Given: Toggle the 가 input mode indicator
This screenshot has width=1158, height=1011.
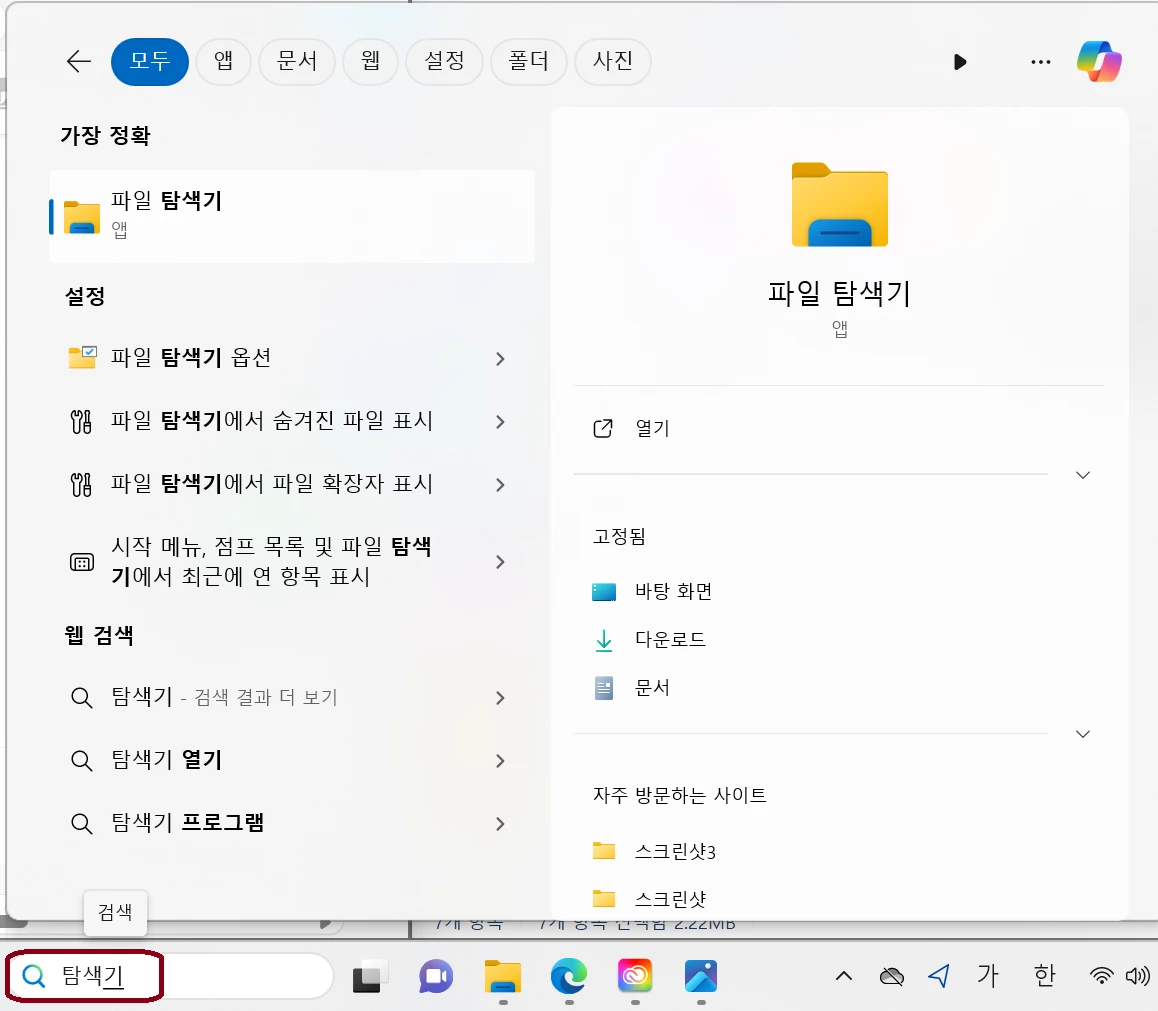Looking at the screenshot, I should [988, 976].
